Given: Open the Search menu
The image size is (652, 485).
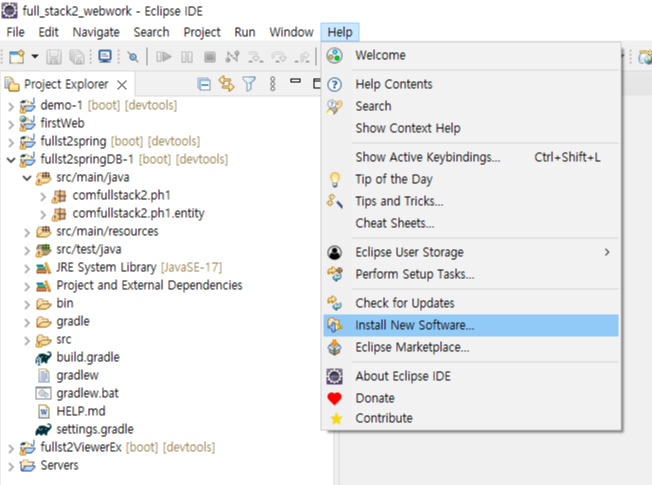Looking at the screenshot, I should tap(151, 32).
